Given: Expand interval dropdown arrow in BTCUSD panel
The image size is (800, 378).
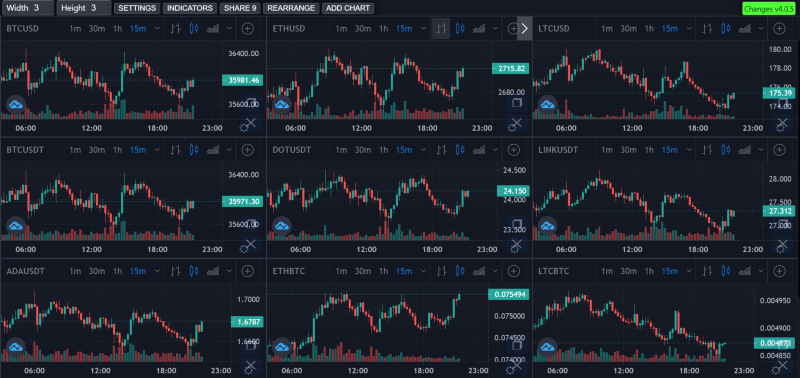Looking at the screenshot, I should click(155, 29).
